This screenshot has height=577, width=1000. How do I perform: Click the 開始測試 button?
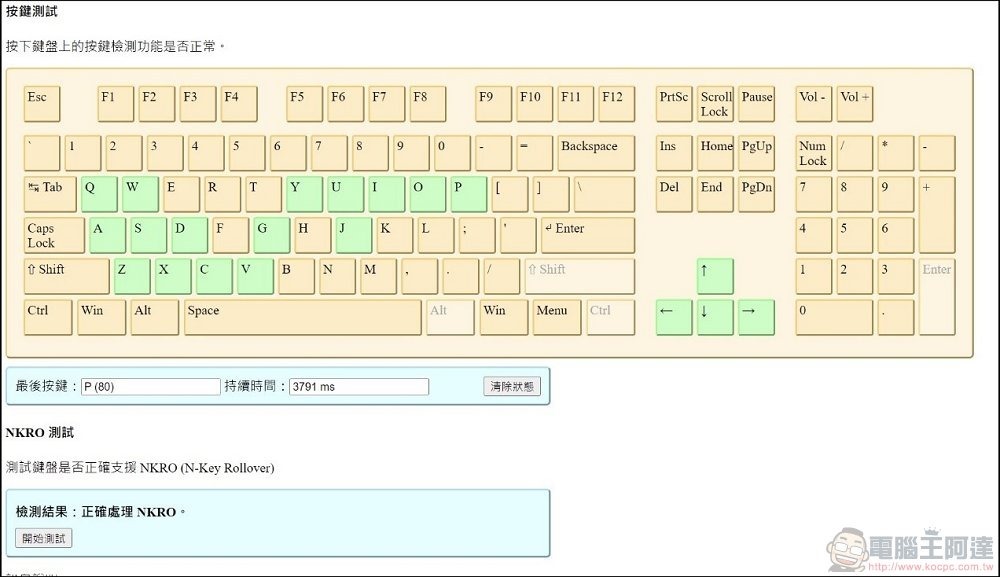click(43, 538)
